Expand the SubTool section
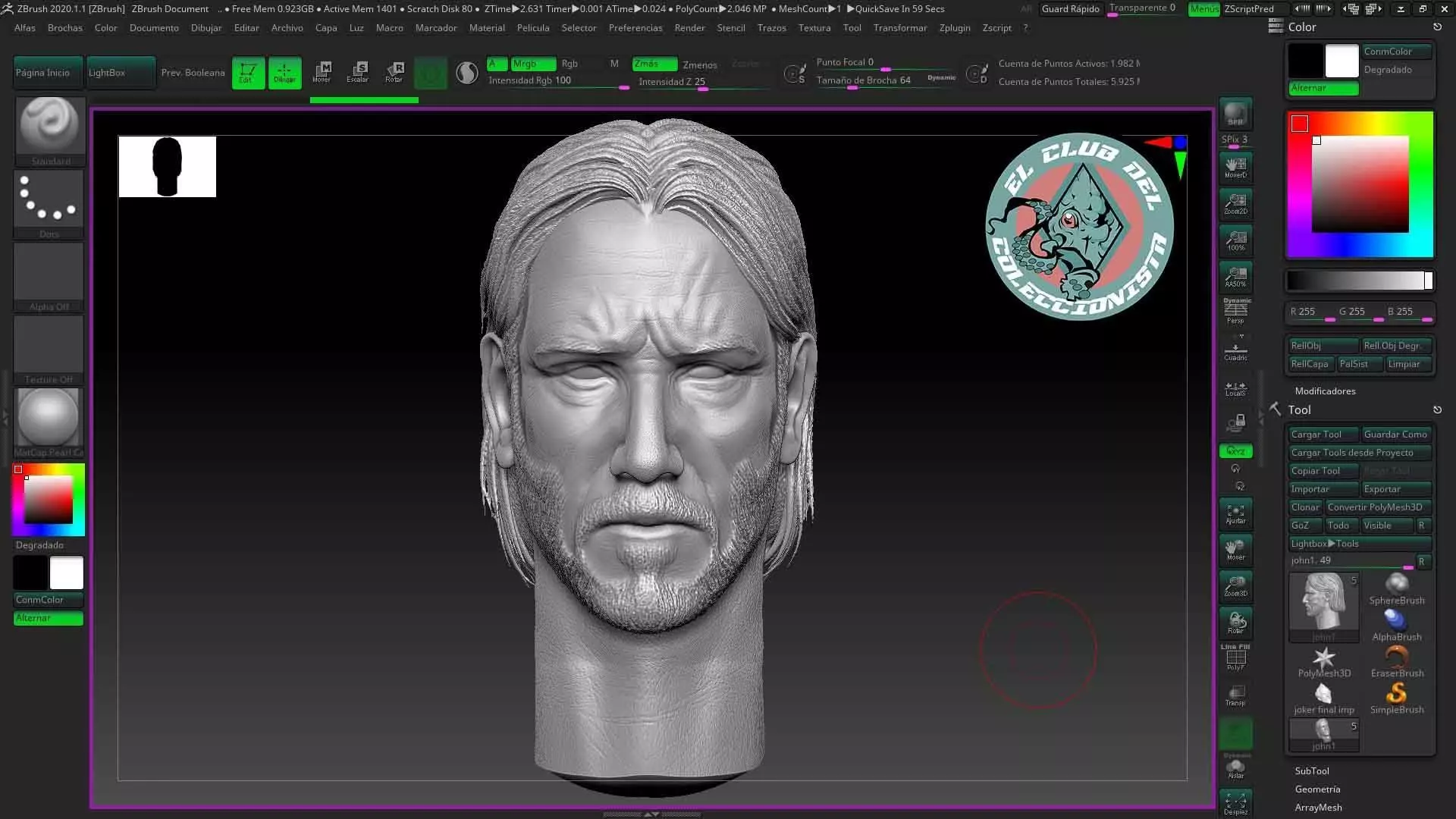The height and width of the screenshot is (819, 1456). point(1312,770)
